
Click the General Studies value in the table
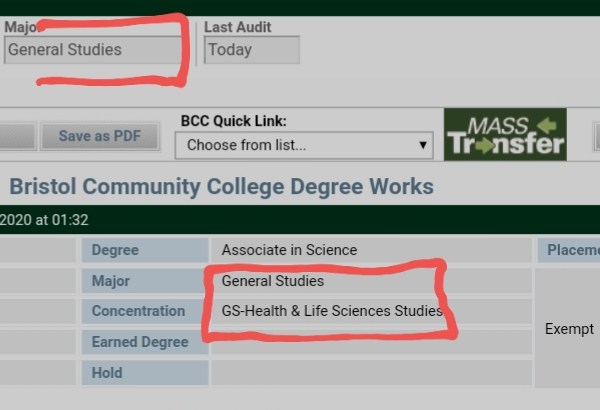coord(273,281)
